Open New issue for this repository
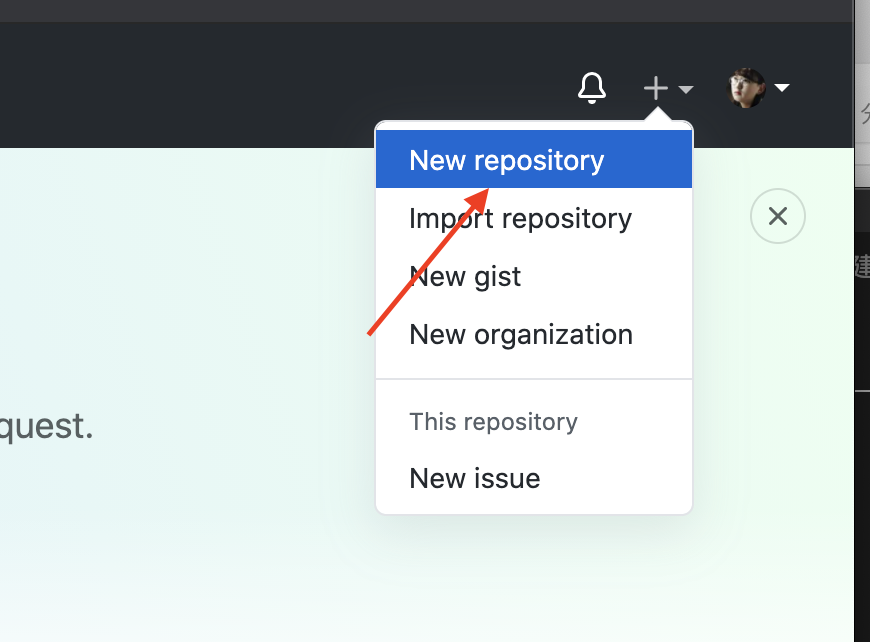This screenshot has height=642, width=870. [474, 478]
